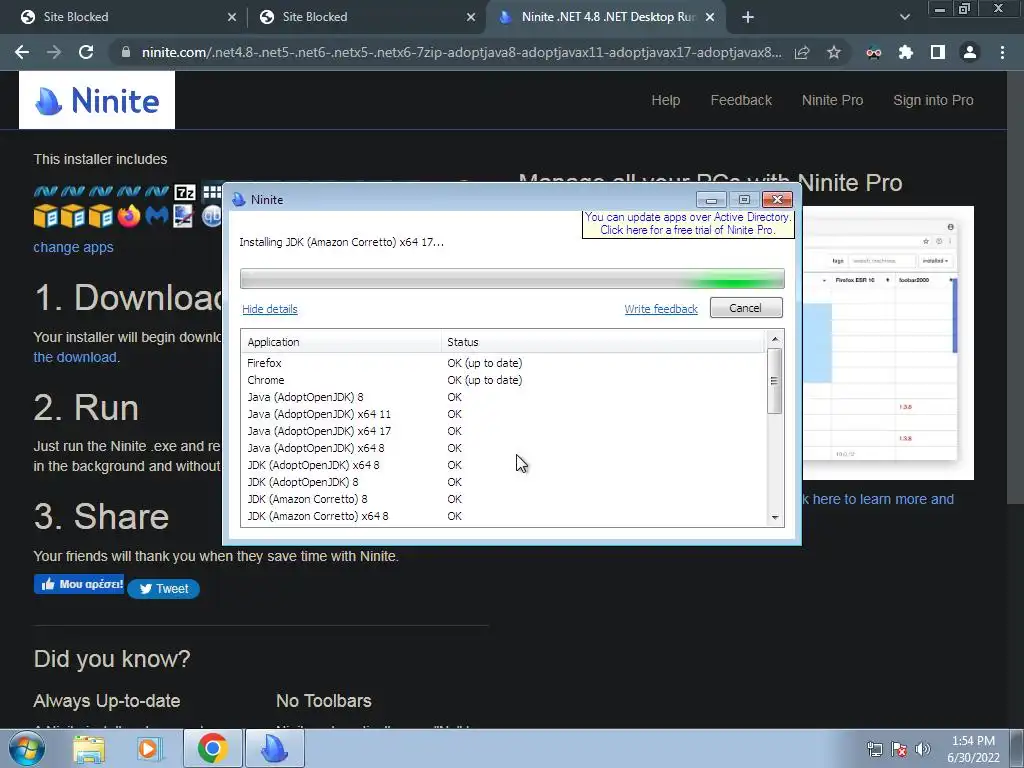Click the qBittorrent icon on the webpage
This screenshot has height=768, width=1024.
click(214, 216)
